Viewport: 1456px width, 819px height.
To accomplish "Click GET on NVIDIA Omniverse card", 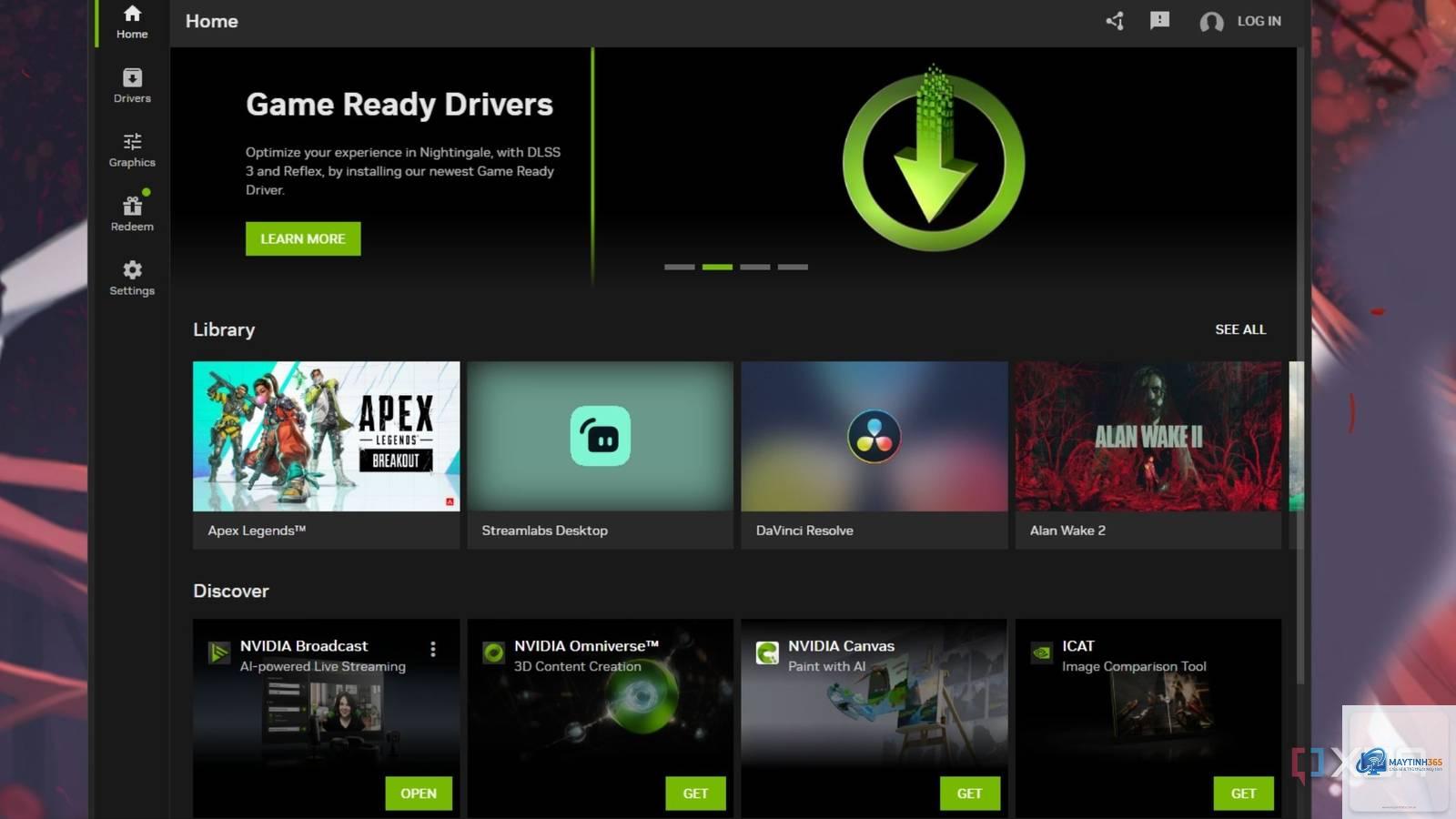I will 695,794.
